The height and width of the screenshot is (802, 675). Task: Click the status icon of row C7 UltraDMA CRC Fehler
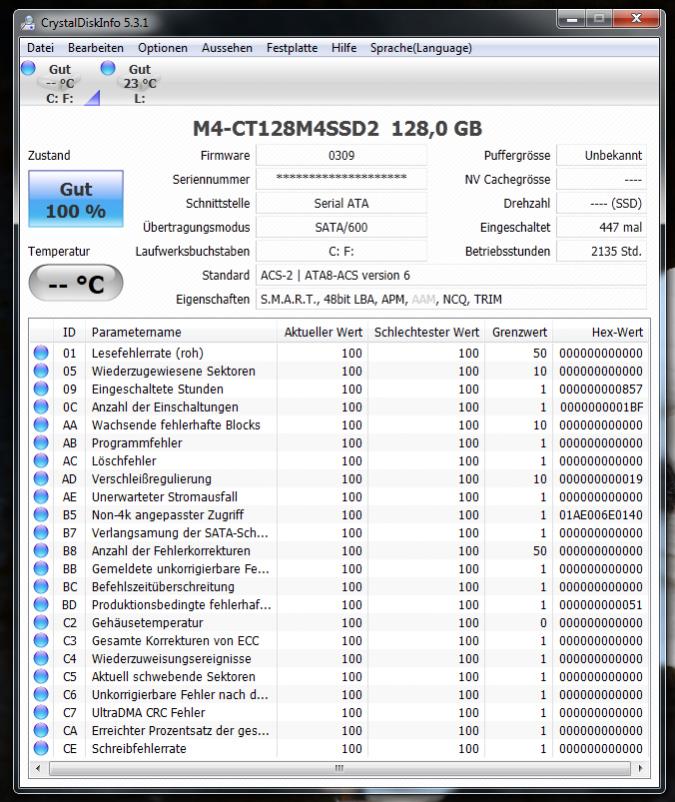(x=41, y=712)
